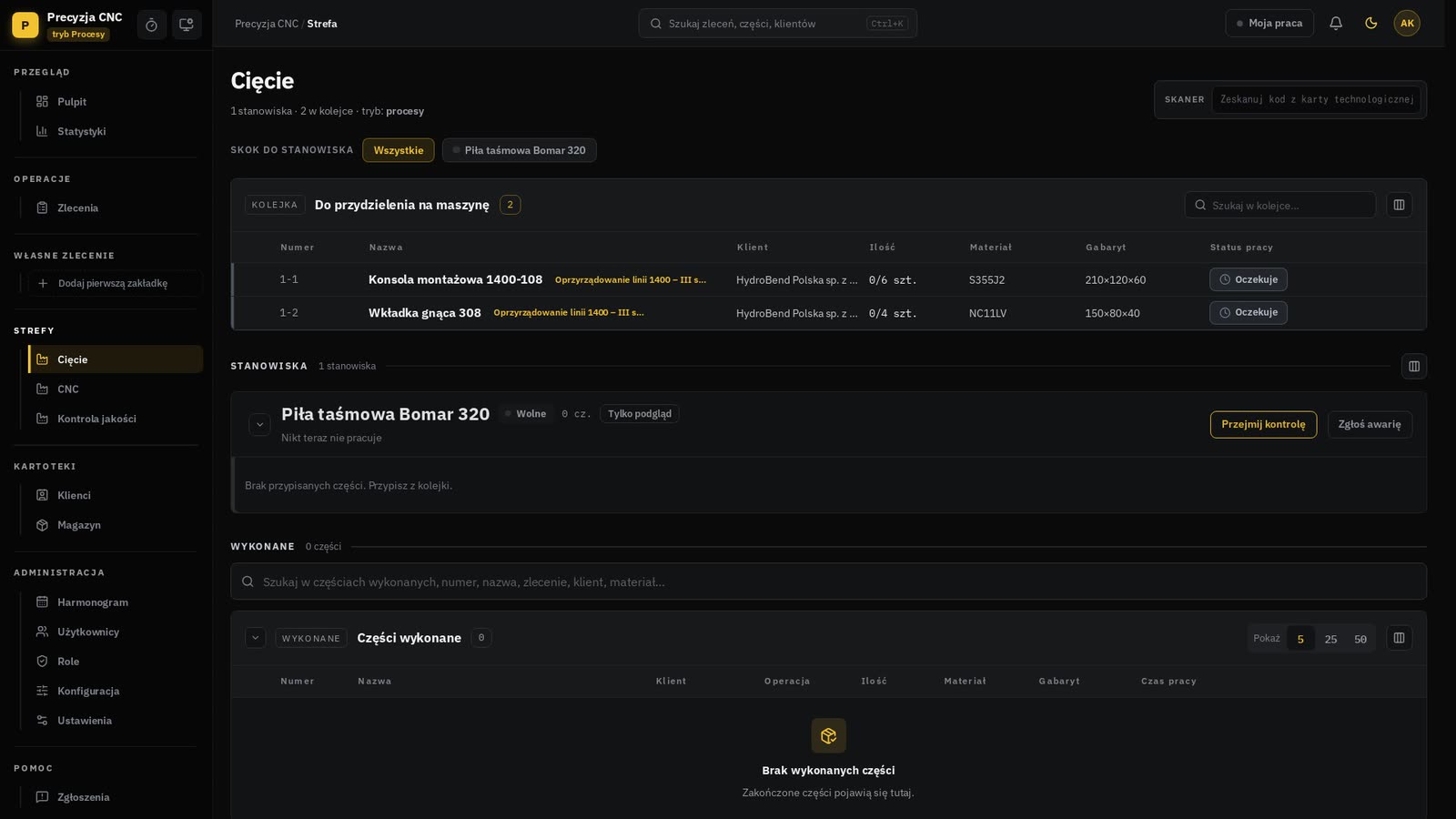The width and height of the screenshot is (1456, 819).
Task: Click the completed parts search field
Action: click(828, 581)
